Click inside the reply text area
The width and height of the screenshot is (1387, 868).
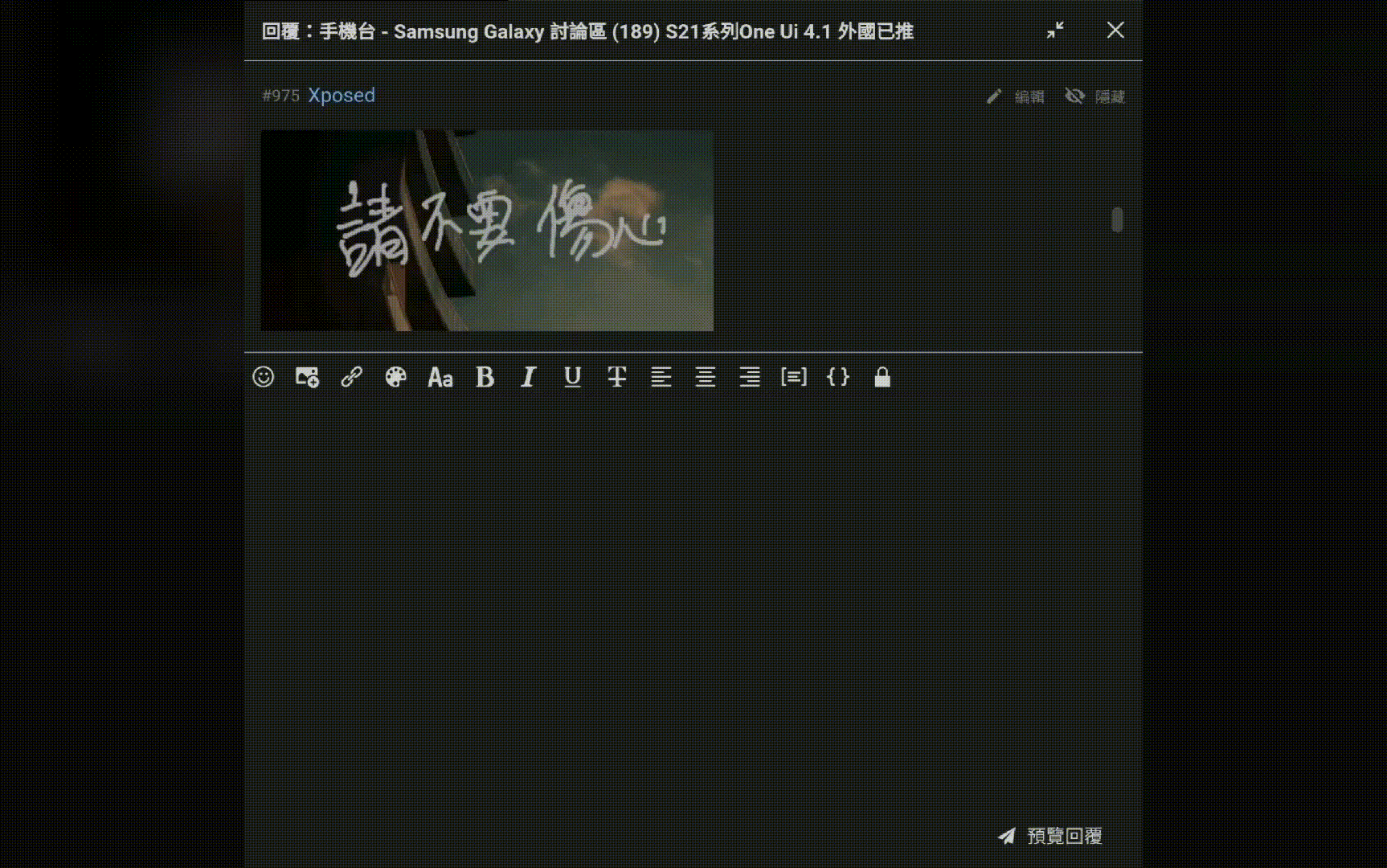(x=693, y=607)
